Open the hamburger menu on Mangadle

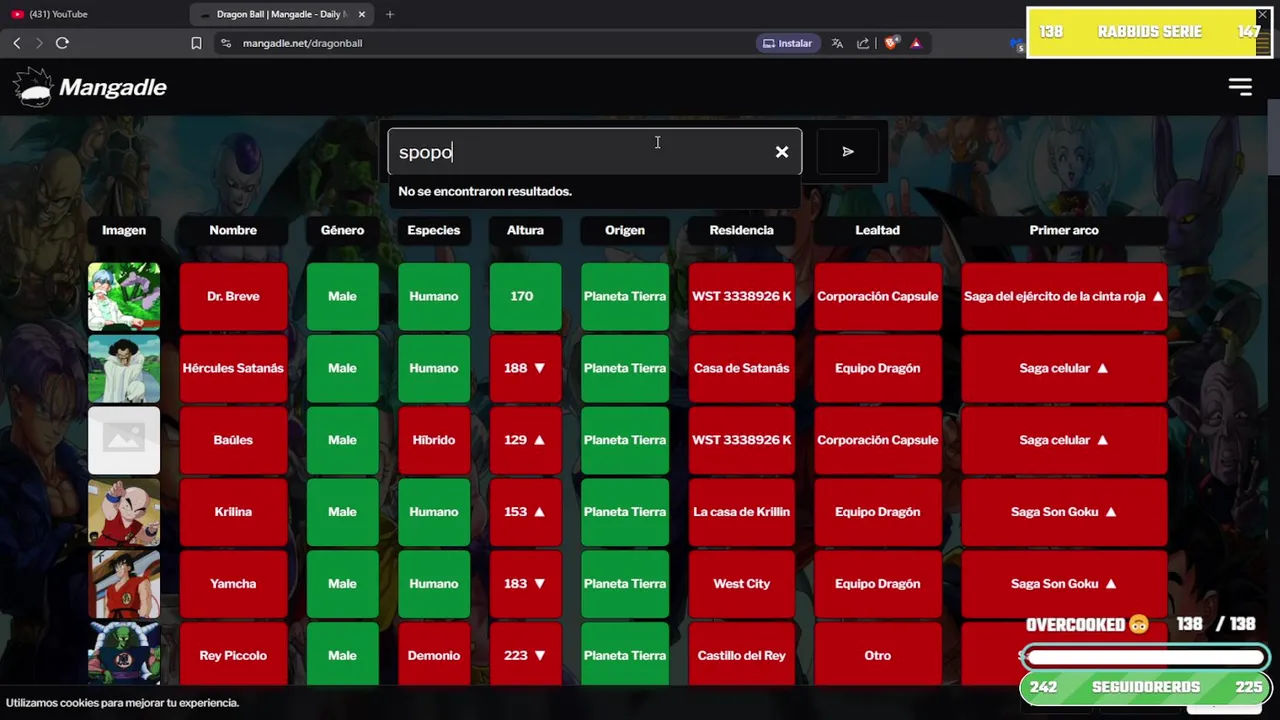pyautogui.click(x=1240, y=87)
